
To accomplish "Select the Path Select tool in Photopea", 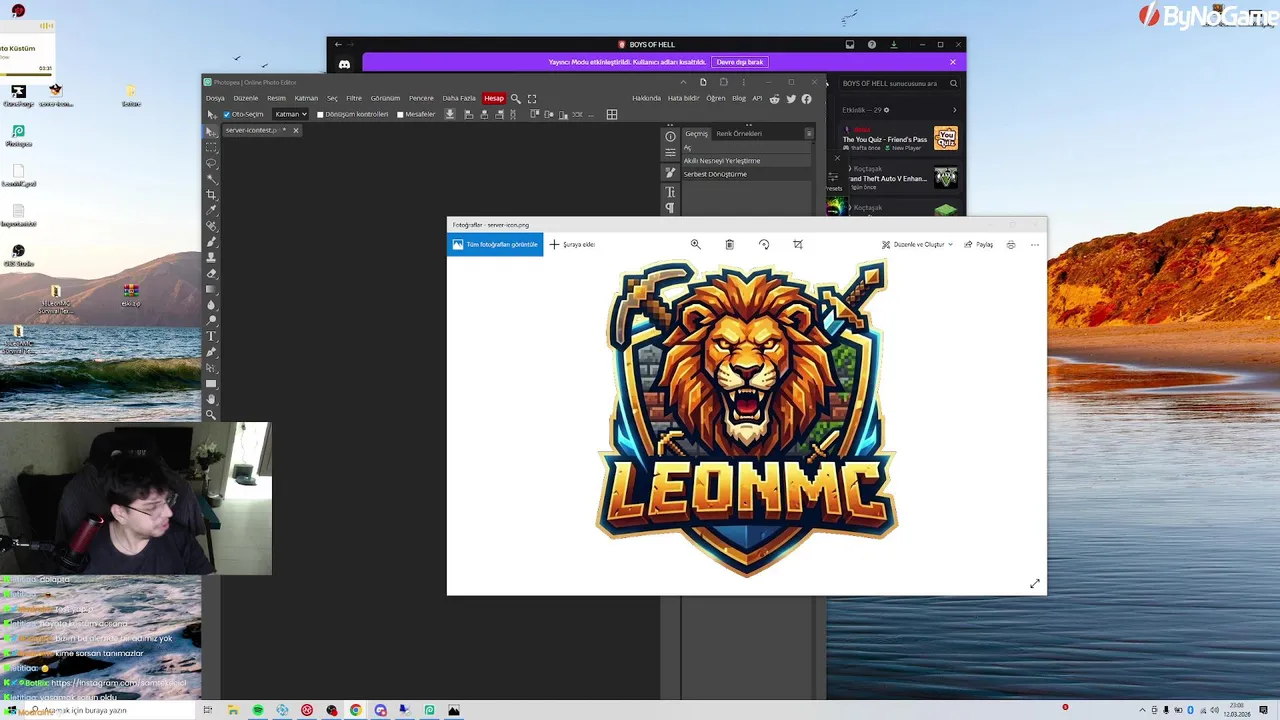I will pos(211,368).
